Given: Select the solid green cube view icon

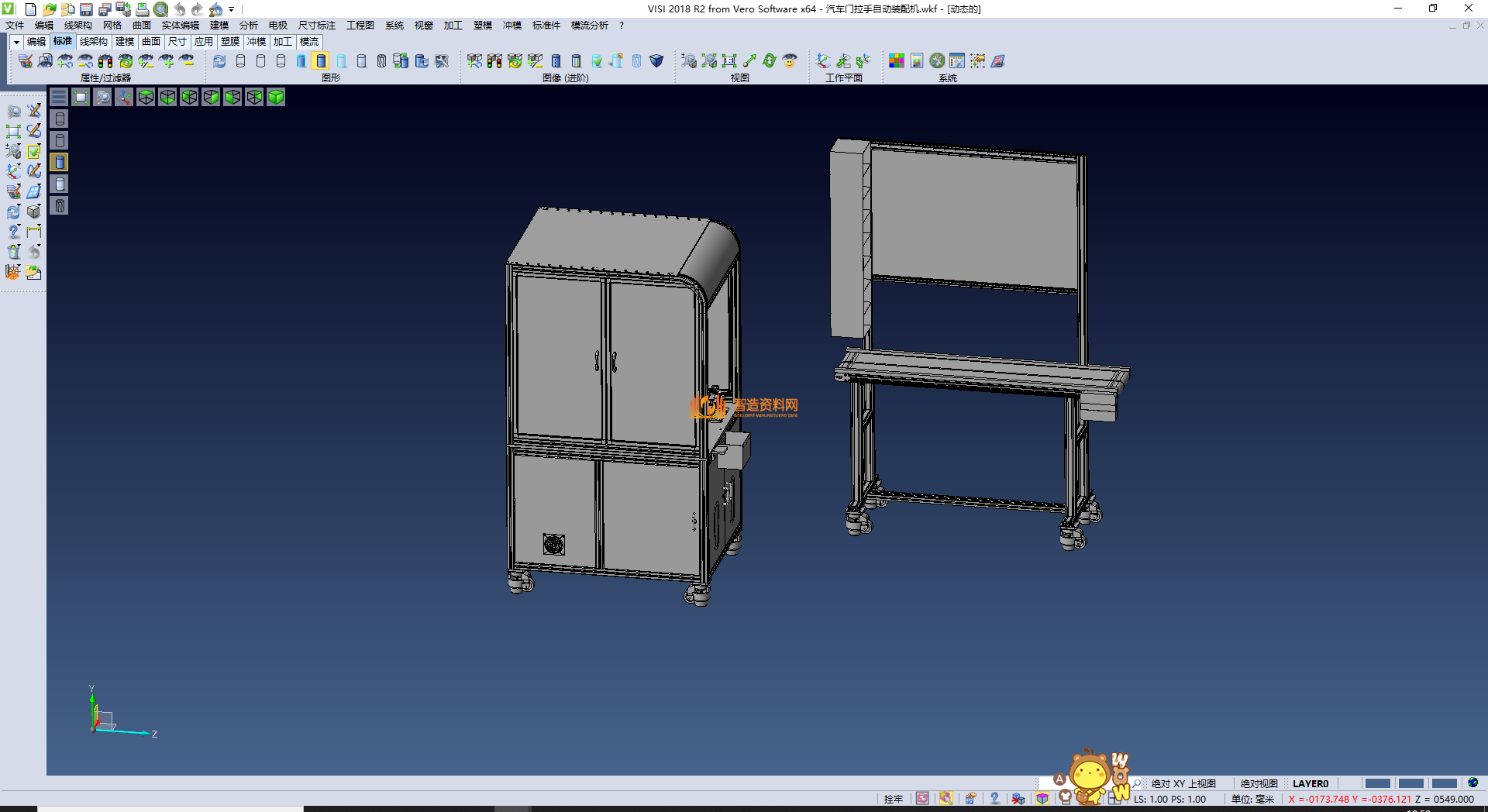Looking at the screenshot, I should click(x=276, y=97).
